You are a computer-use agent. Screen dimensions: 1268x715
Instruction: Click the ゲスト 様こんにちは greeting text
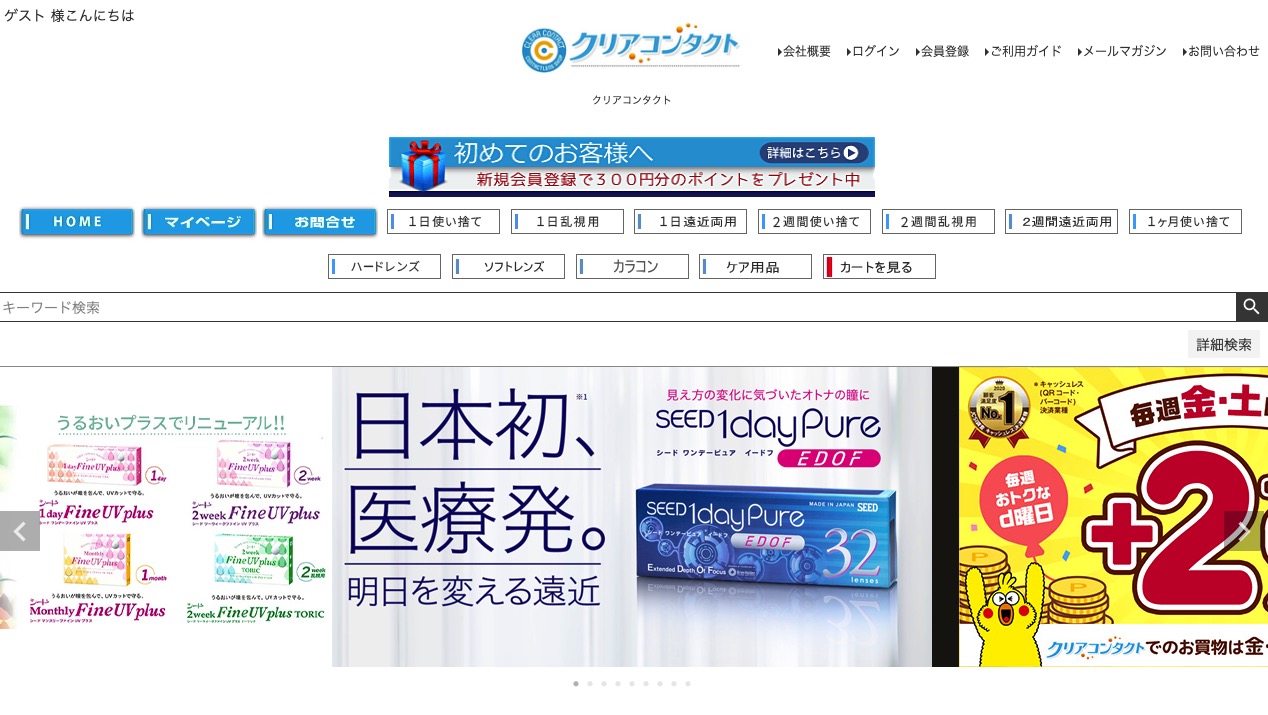tap(69, 15)
